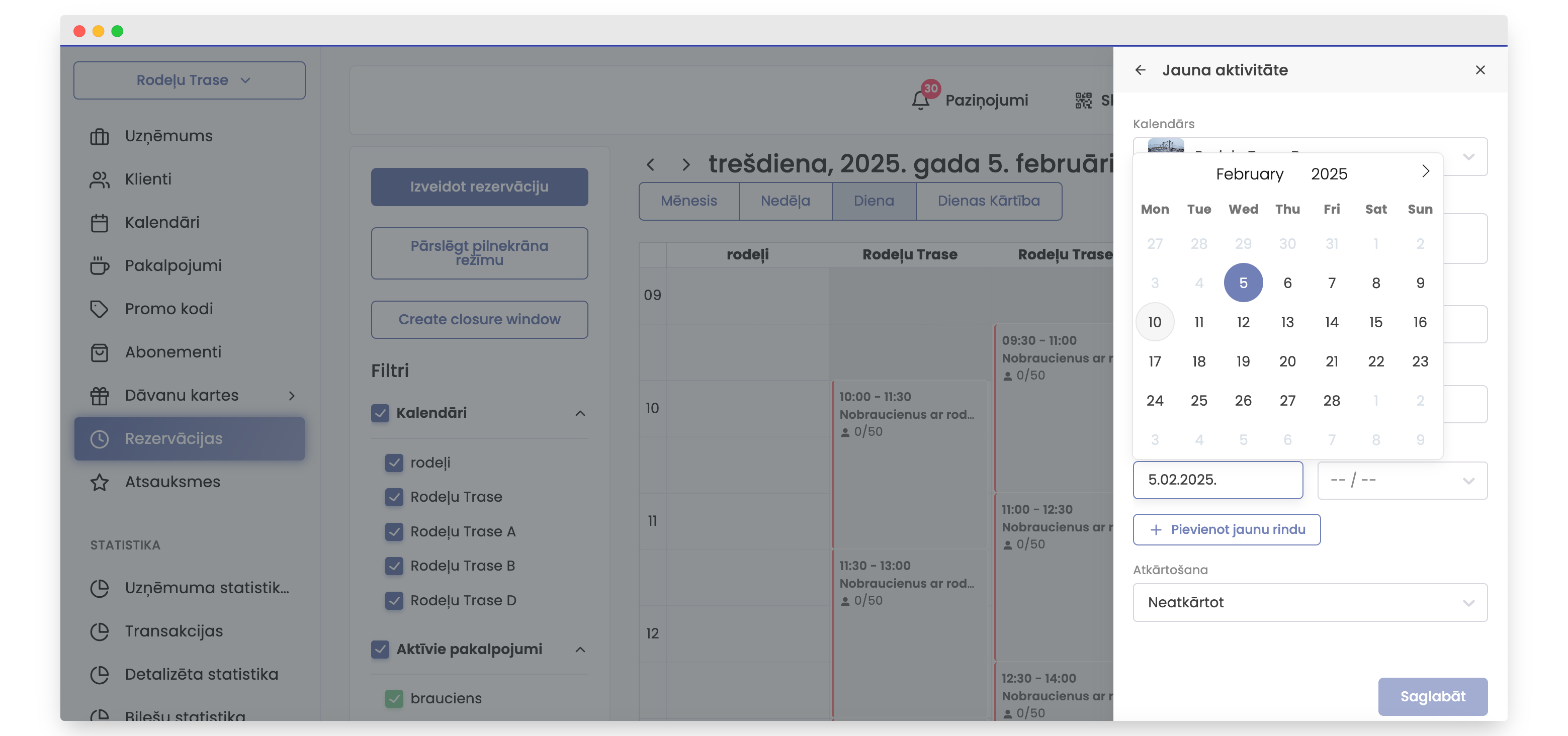Collapse the Kalendāri filter section
1568x736 pixels.
580,414
